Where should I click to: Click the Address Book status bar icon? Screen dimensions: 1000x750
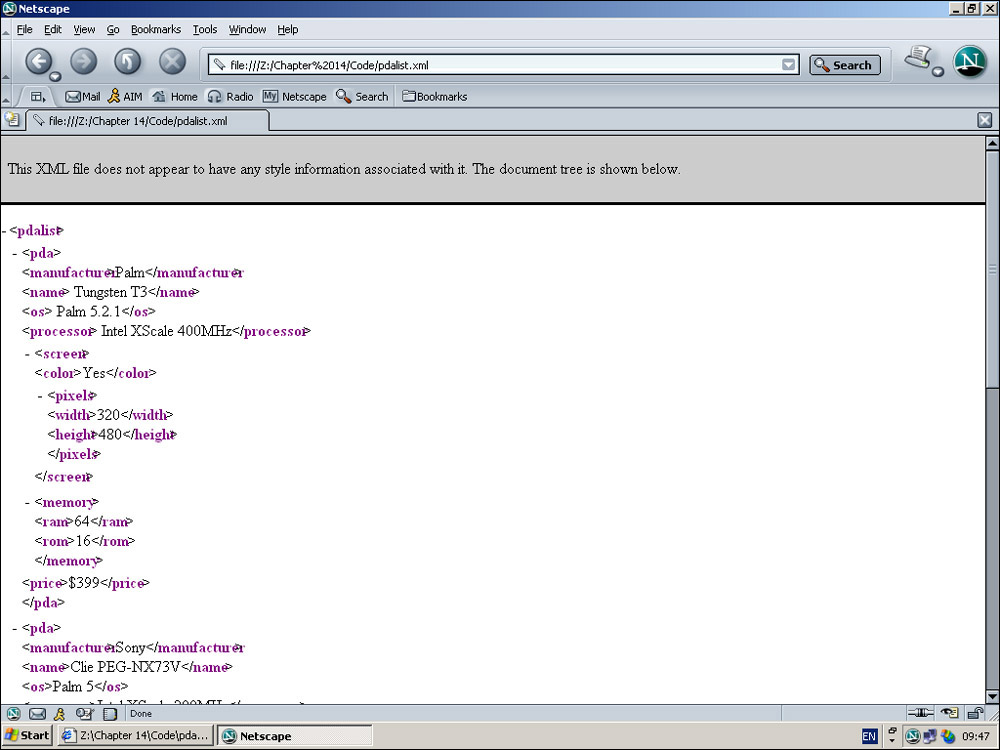click(110, 714)
